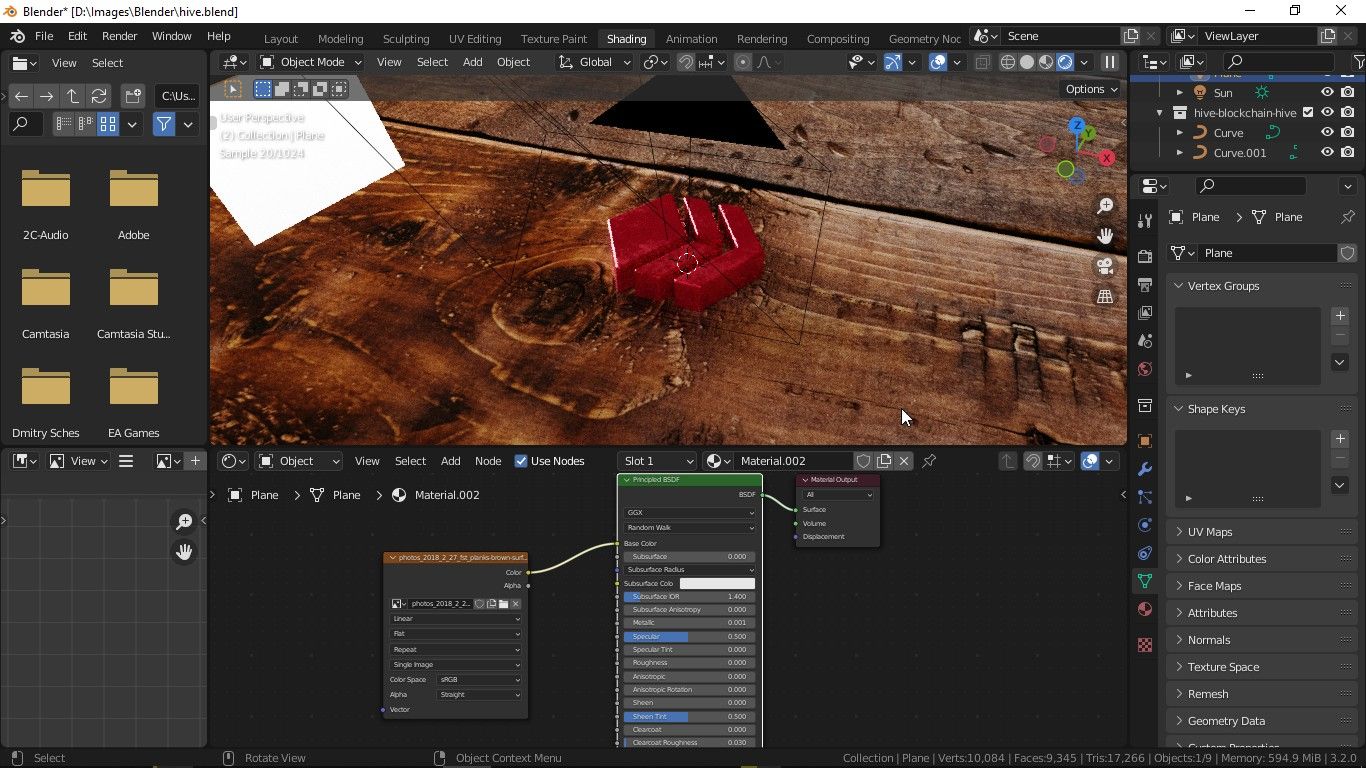This screenshot has height=768, width=1366.
Task: Pin the node editor material
Action: point(929,461)
